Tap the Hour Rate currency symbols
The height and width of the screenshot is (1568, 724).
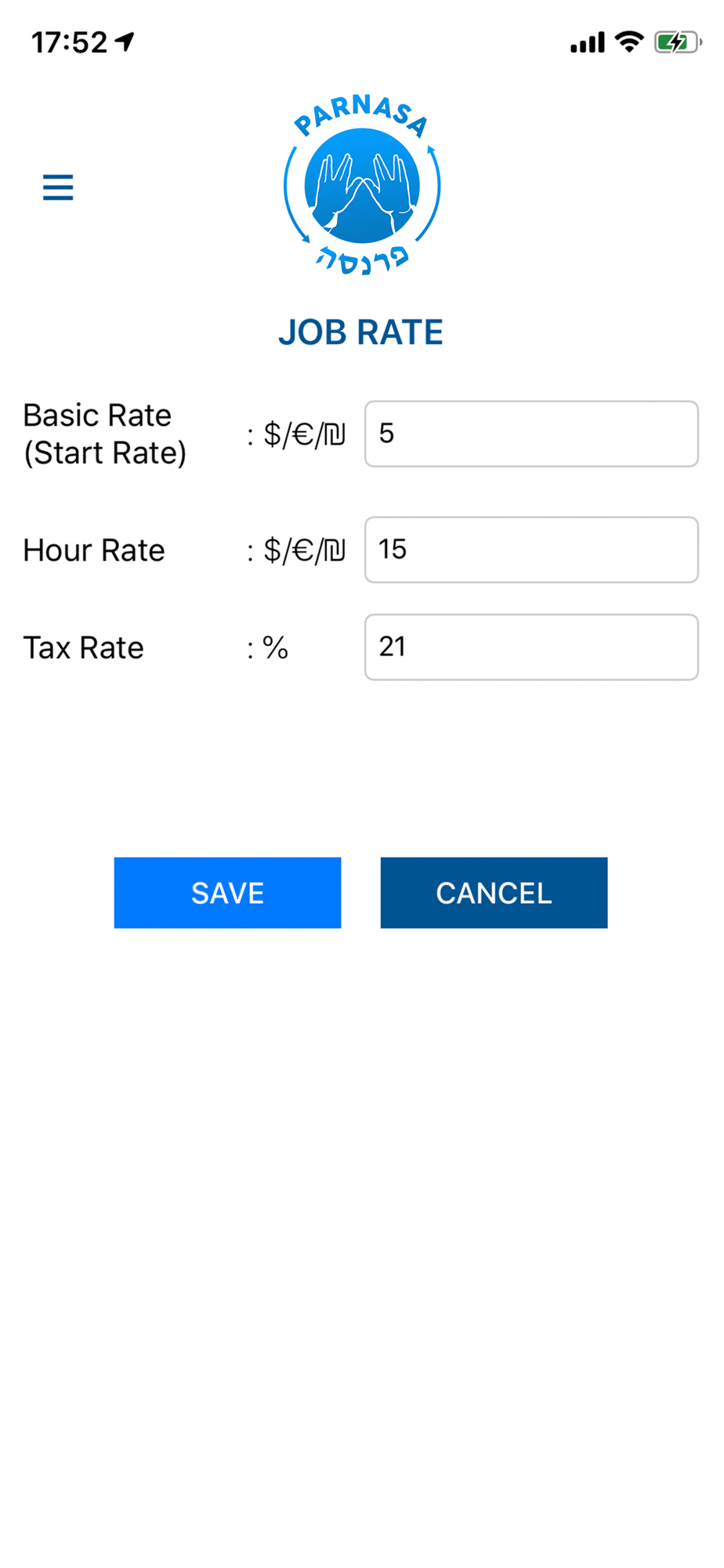[304, 550]
